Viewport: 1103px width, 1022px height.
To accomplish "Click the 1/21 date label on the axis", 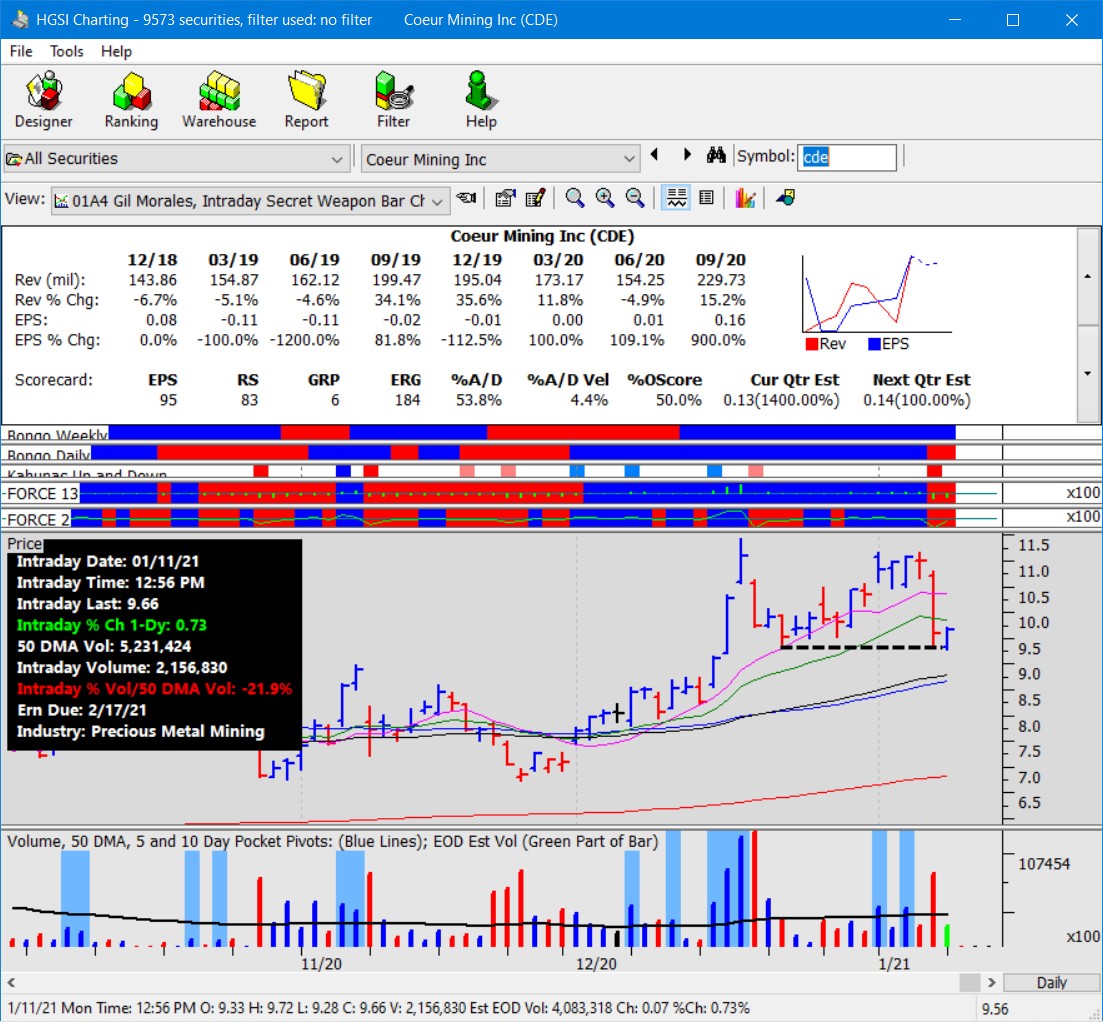I will 894,964.
